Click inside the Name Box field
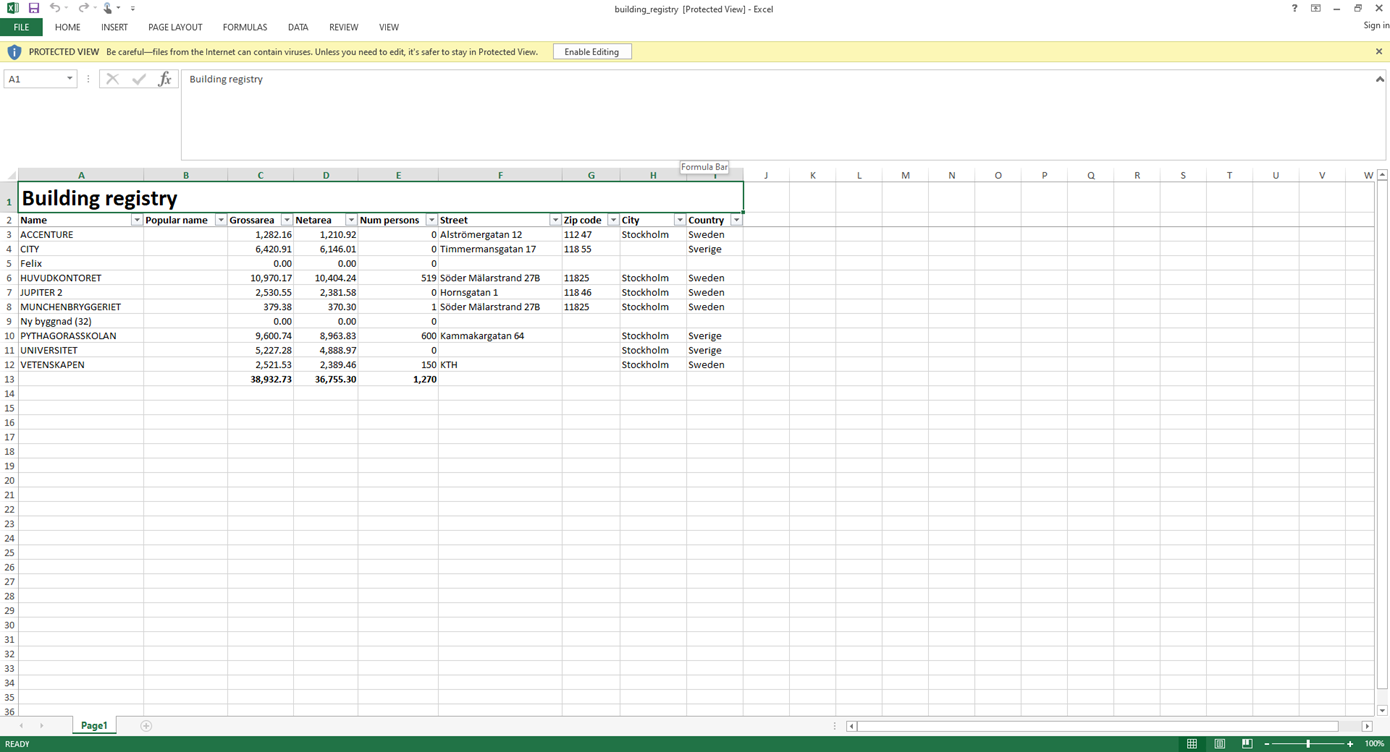The width and height of the screenshot is (1390, 752). tap(34, 79)
